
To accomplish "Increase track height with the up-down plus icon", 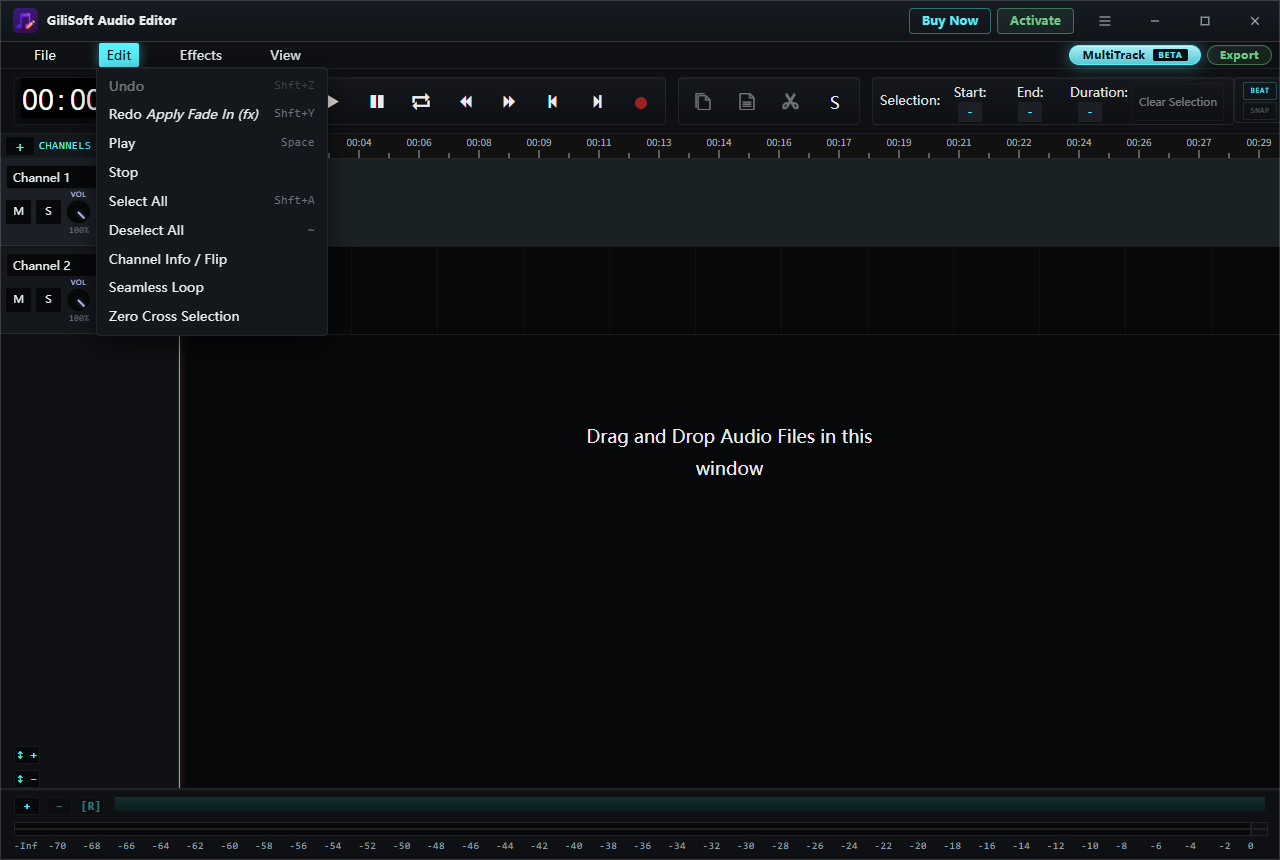I will (x=27, y=755).
